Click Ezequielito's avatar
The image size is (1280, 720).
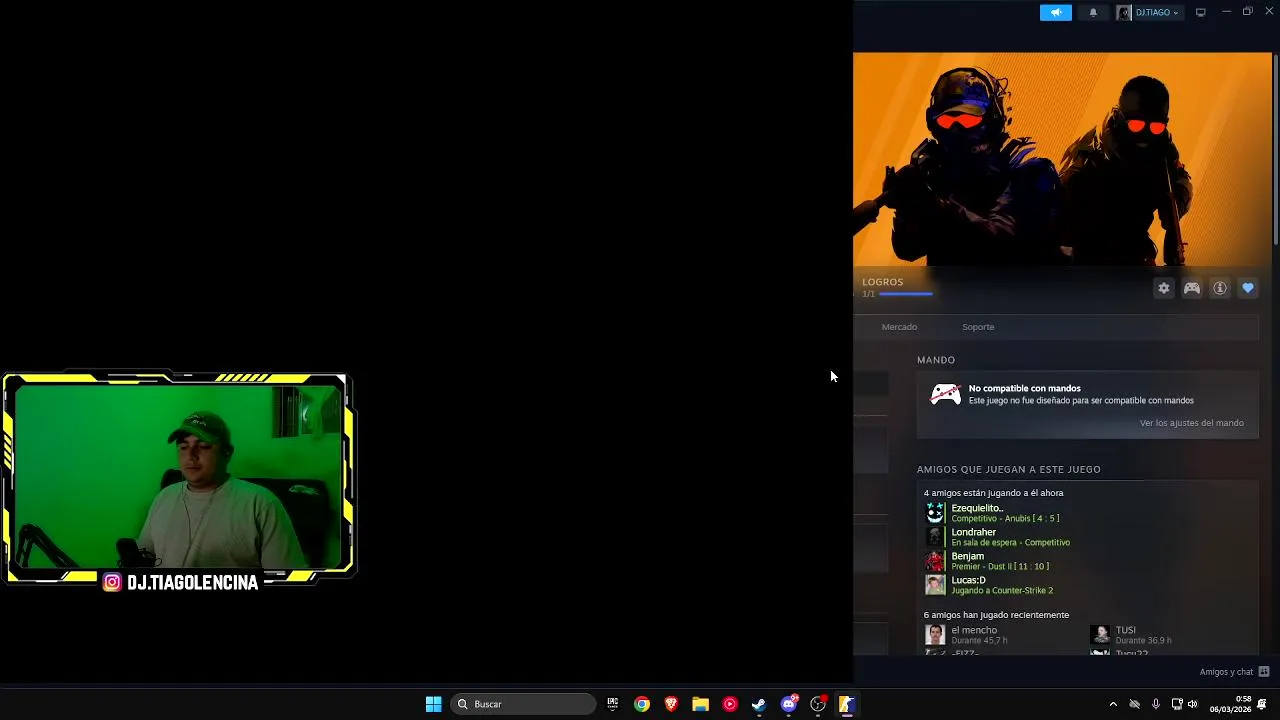(935, 513)
